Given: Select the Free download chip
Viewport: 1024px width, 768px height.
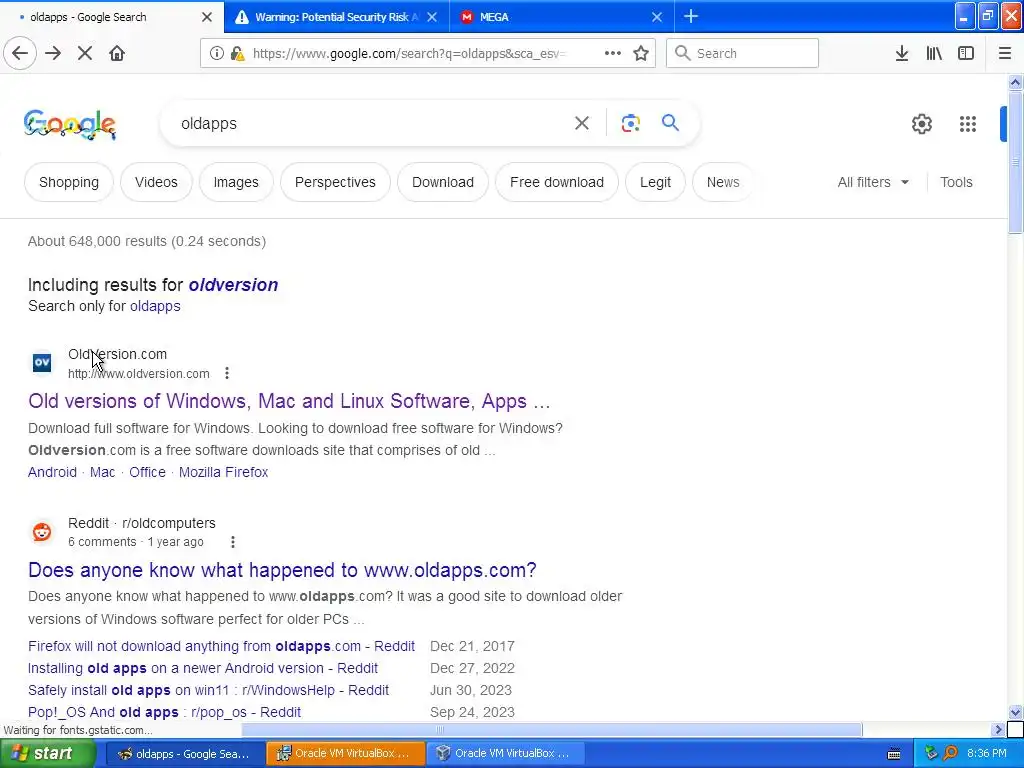Looking at the screenshot, I should pos(556,182).
